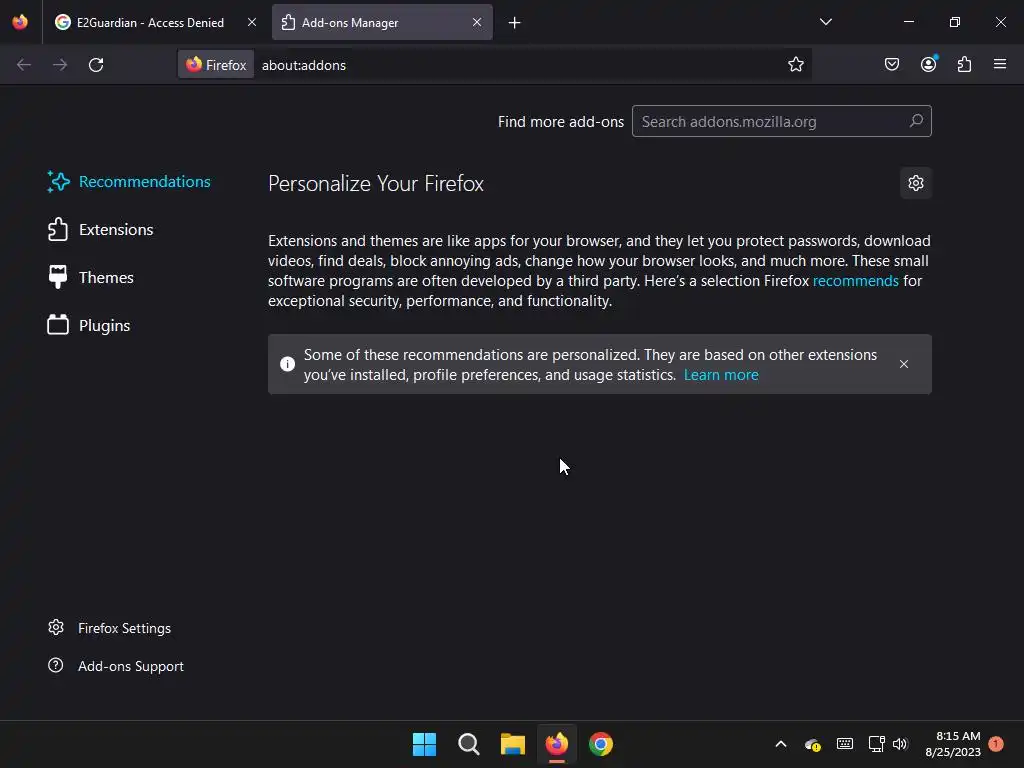Click the info icon in the notice
1024x768 pixels.
[x=287, y=364]
